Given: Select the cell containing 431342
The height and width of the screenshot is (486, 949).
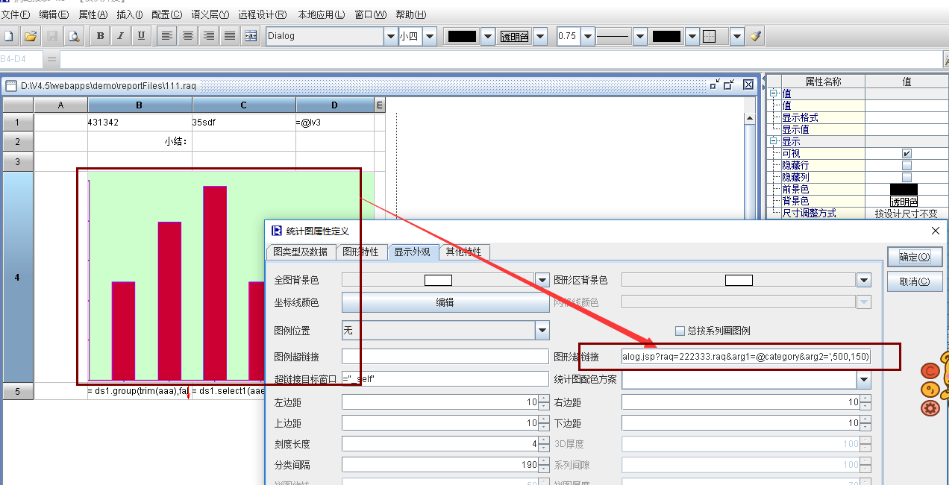Looking at the screenshot, I should (140, 122).
